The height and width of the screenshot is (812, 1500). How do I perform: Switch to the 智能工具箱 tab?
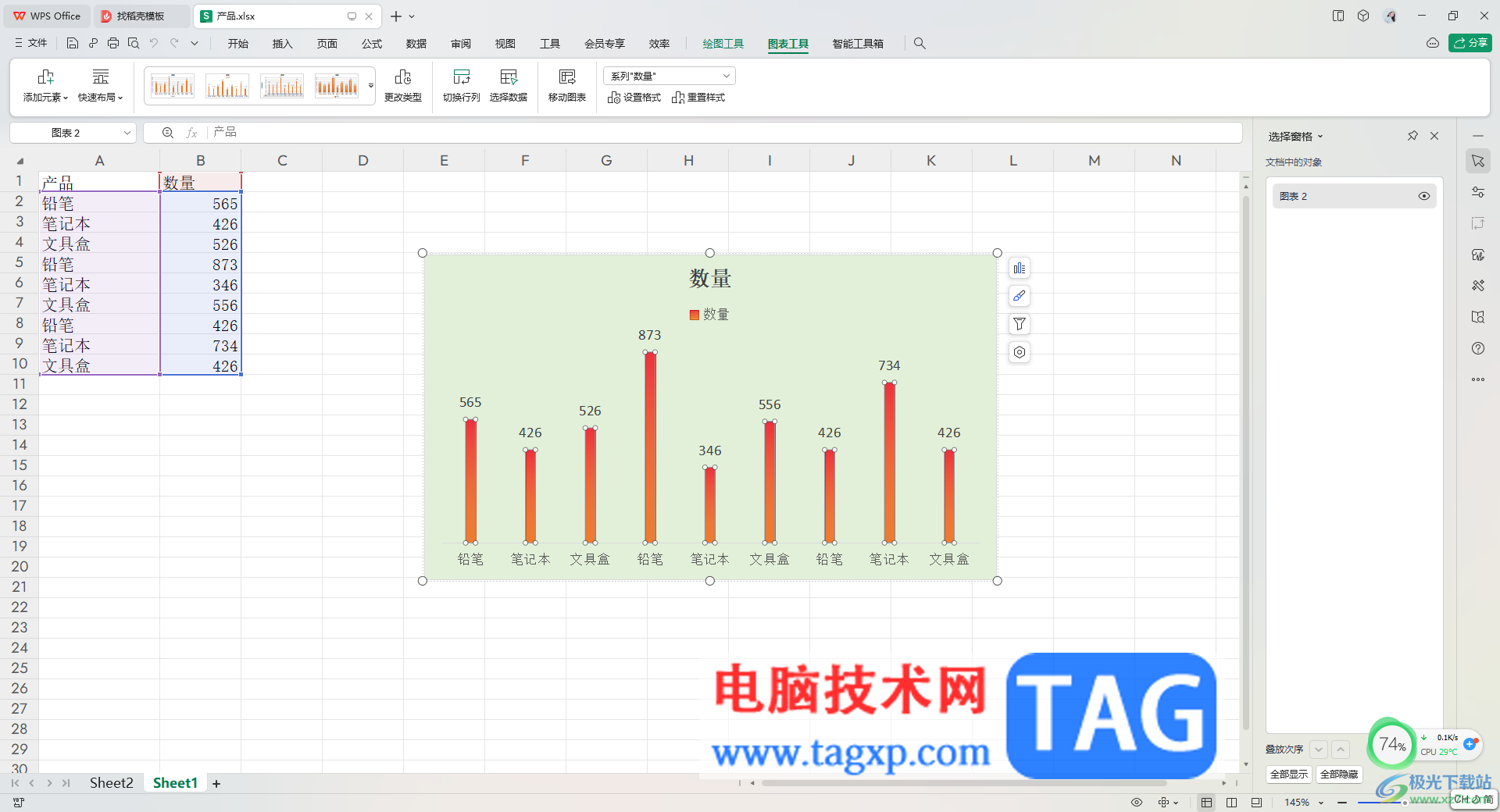point(858,44)
